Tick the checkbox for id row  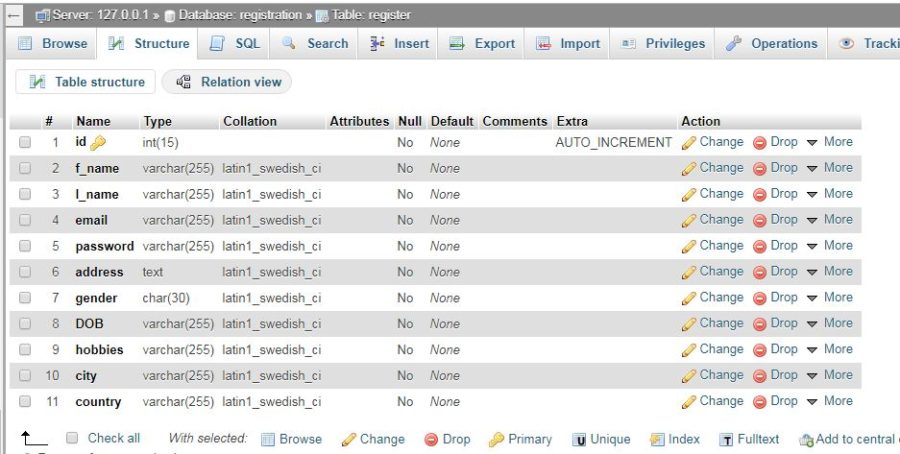(25, 142)
